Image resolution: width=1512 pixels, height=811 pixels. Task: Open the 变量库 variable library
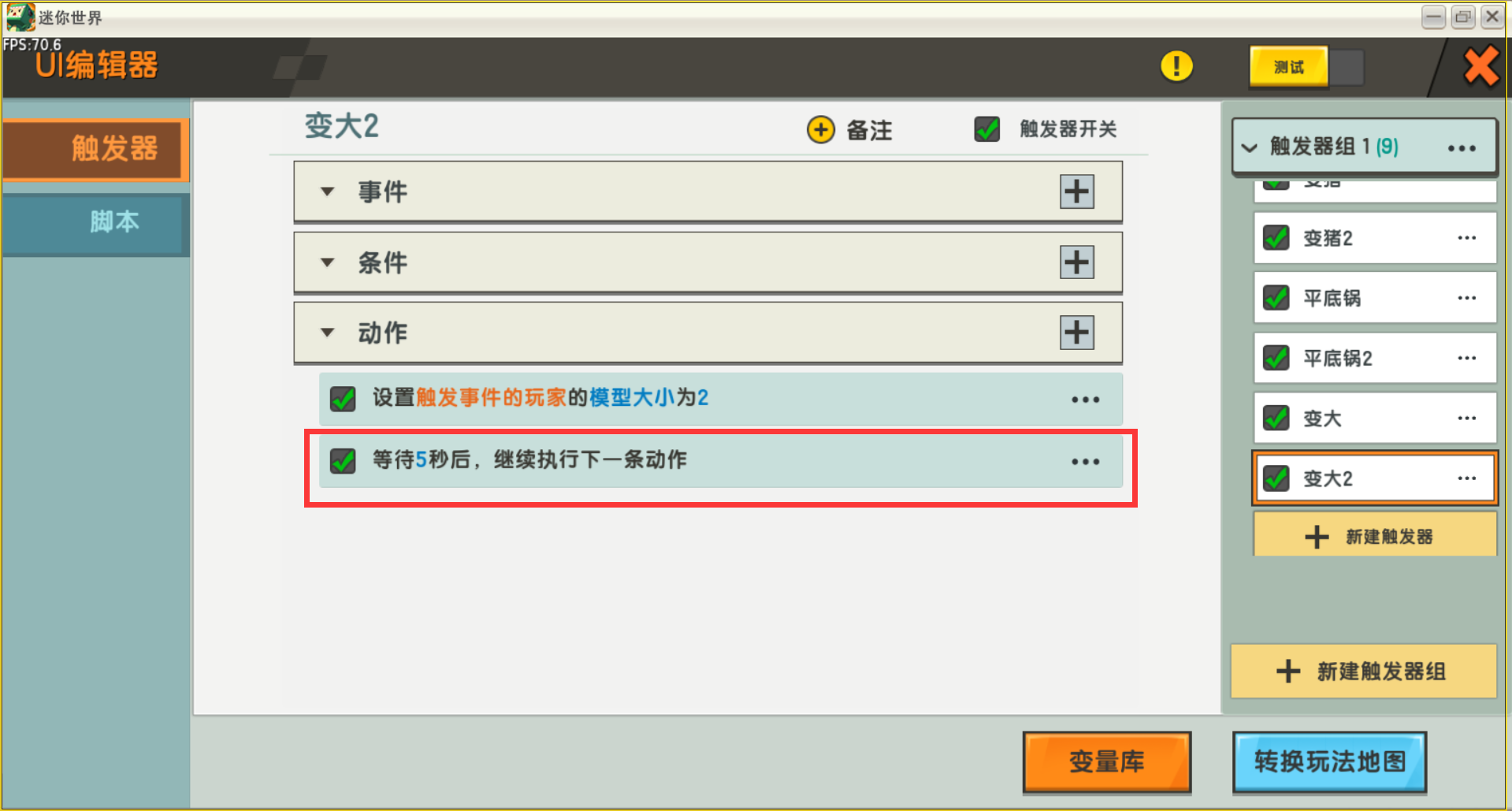point(1106,761)
